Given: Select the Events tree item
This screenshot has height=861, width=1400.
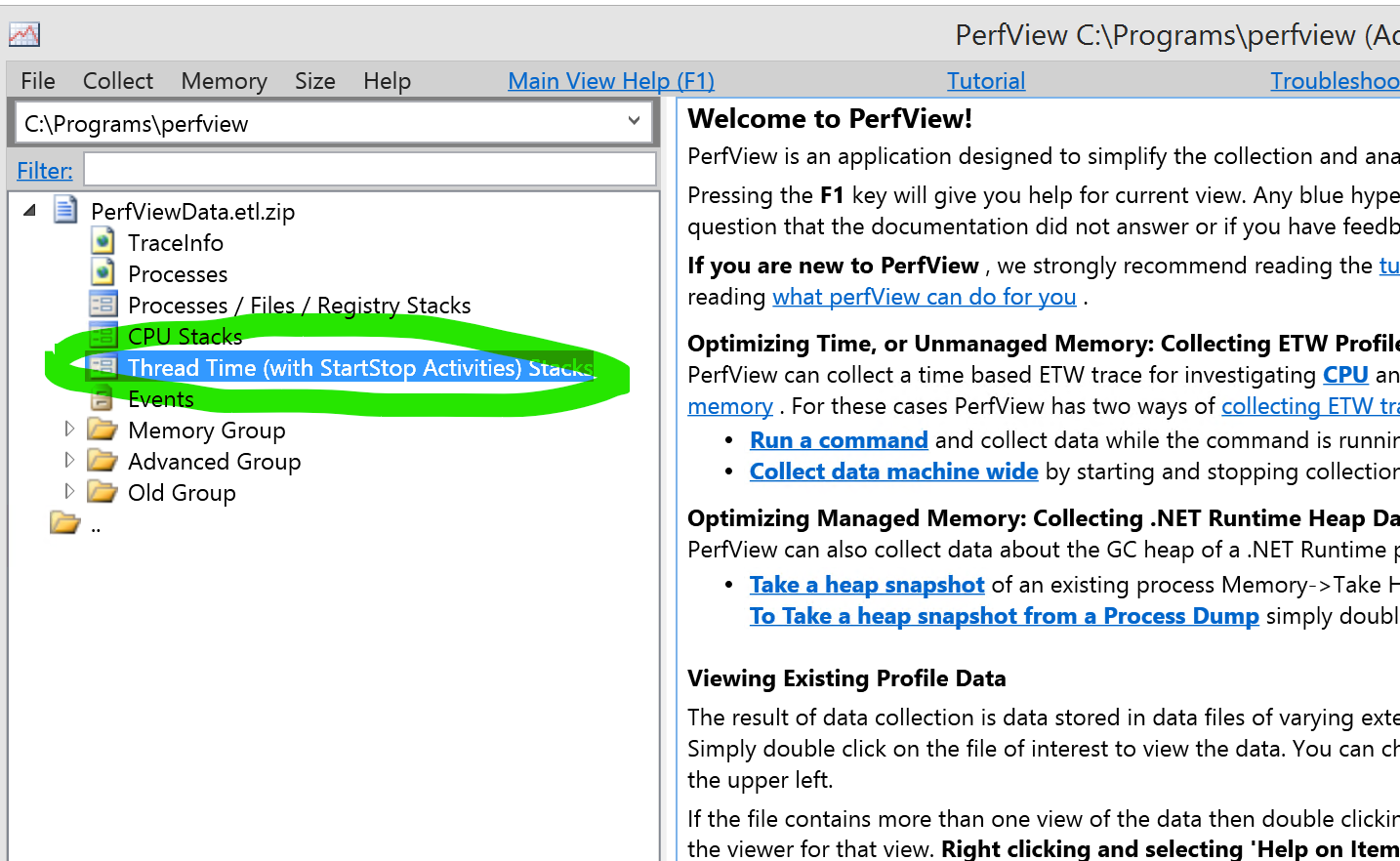Looking at the screenshot, I should pos(161,398).
